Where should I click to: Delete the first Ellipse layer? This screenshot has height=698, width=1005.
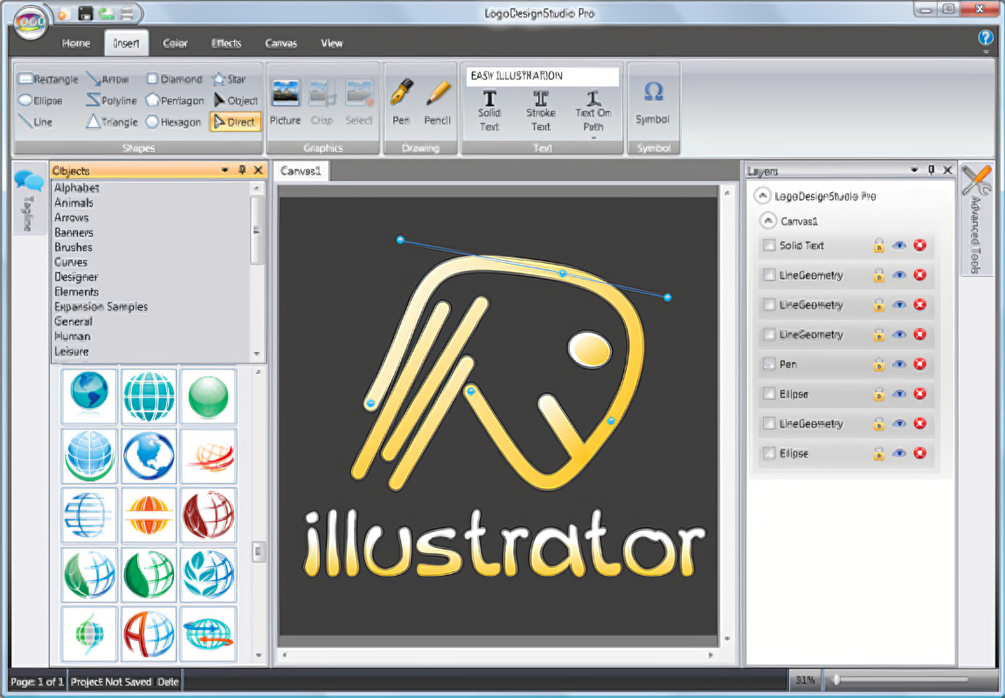[920, 394]
